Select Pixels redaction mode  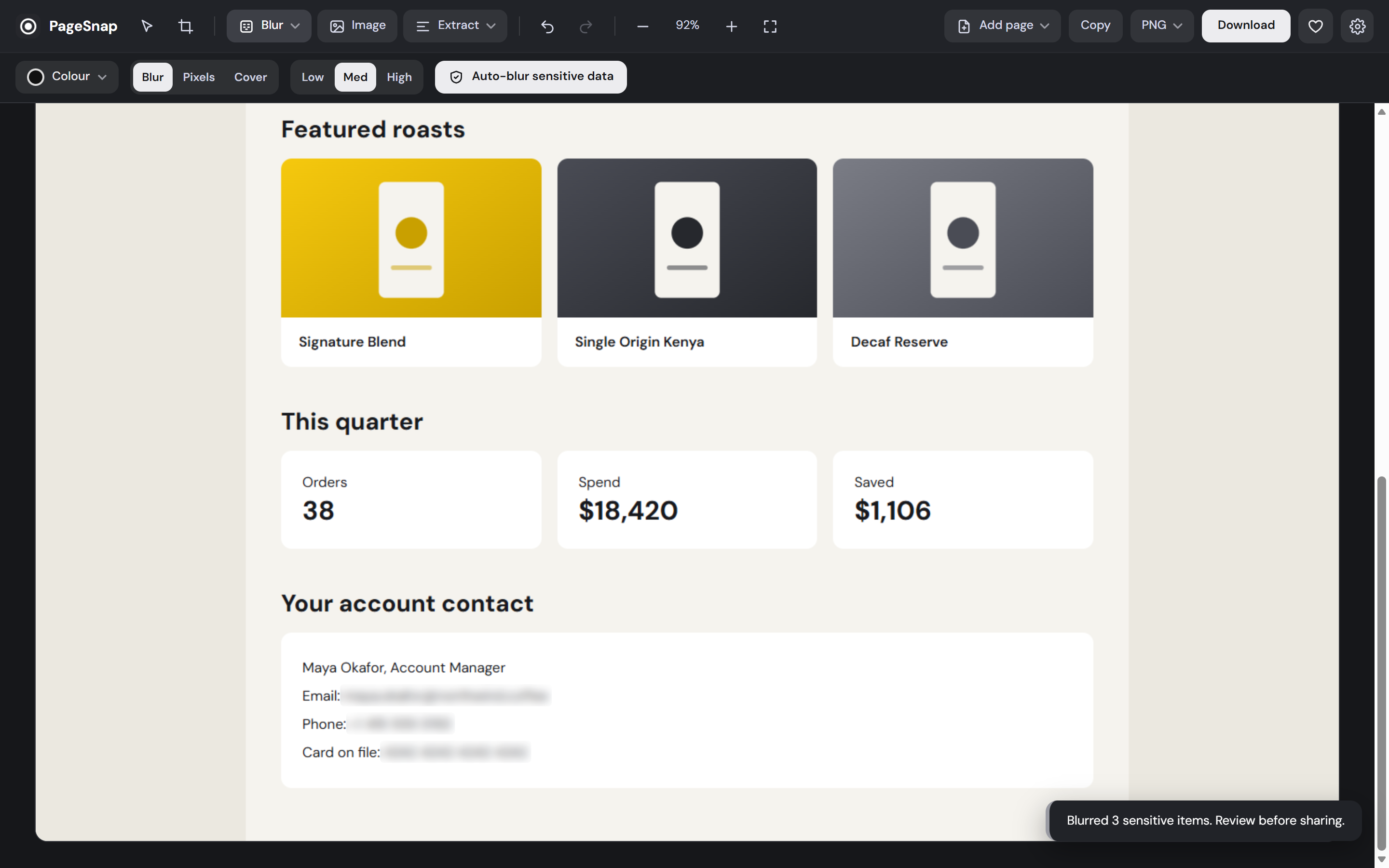pos(199,77)
